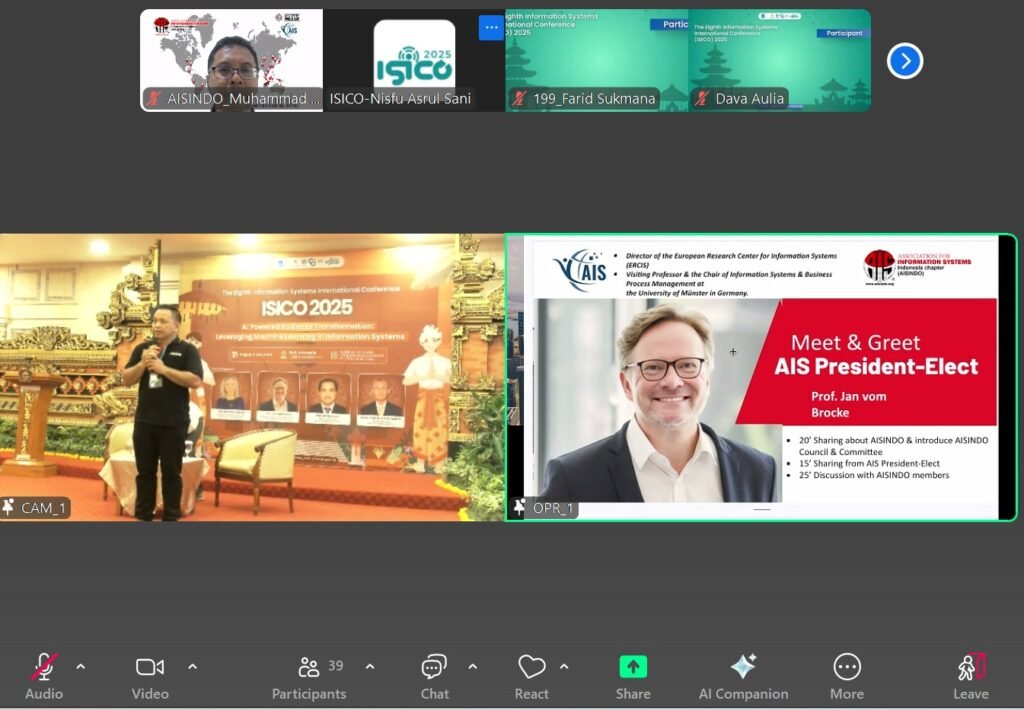Start screen sharing with Share icon

633,667
